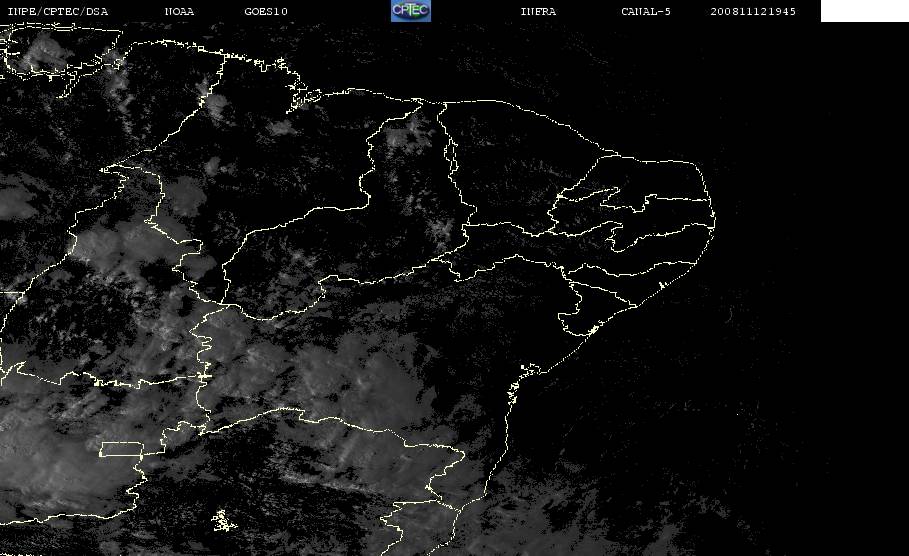Screen dimensions: 909x556
Task: Select the INPE/CPTEC/DSA header label
Action: click(57, 11)
